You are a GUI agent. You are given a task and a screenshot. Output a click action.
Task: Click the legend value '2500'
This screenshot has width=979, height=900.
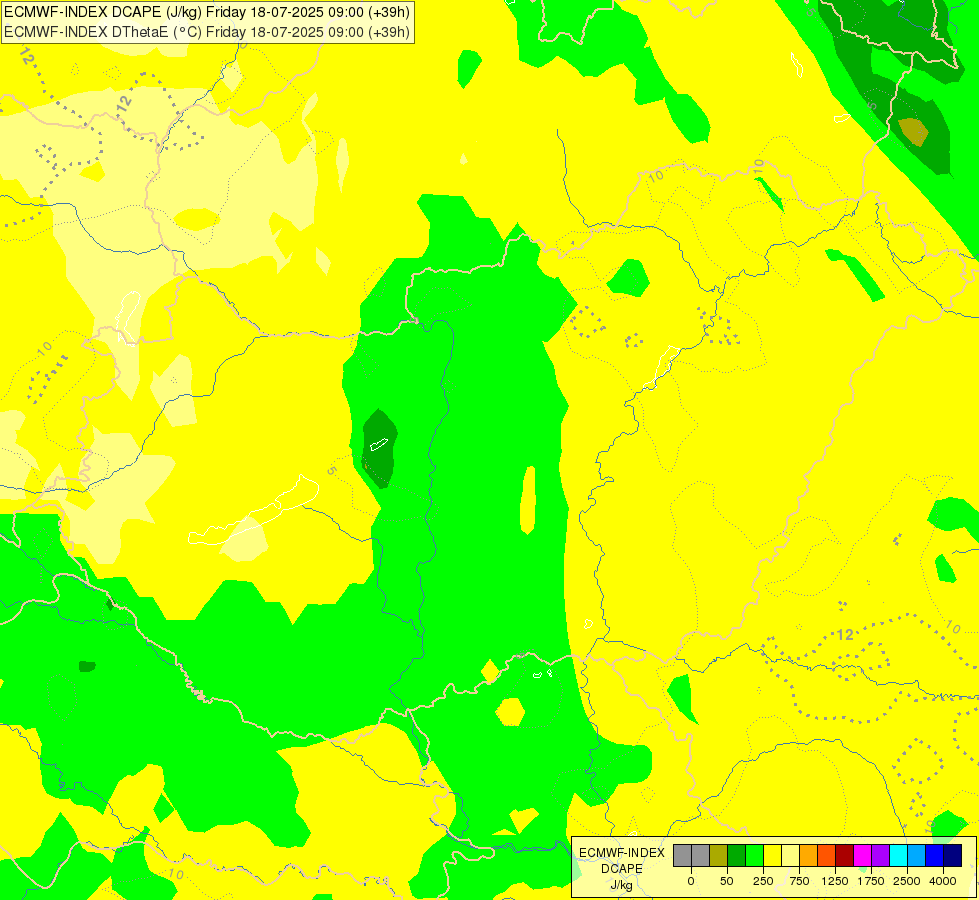pos(907,881)
